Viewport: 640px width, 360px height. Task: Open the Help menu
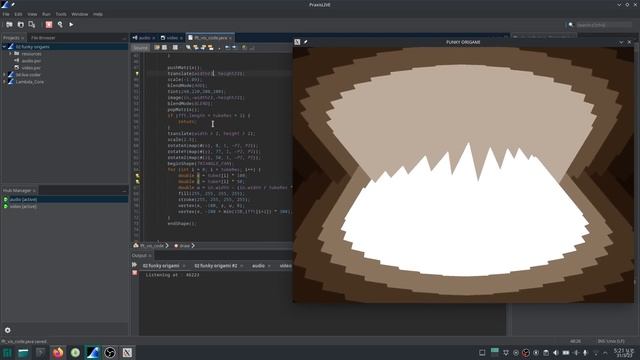click(x=98, y=14)
